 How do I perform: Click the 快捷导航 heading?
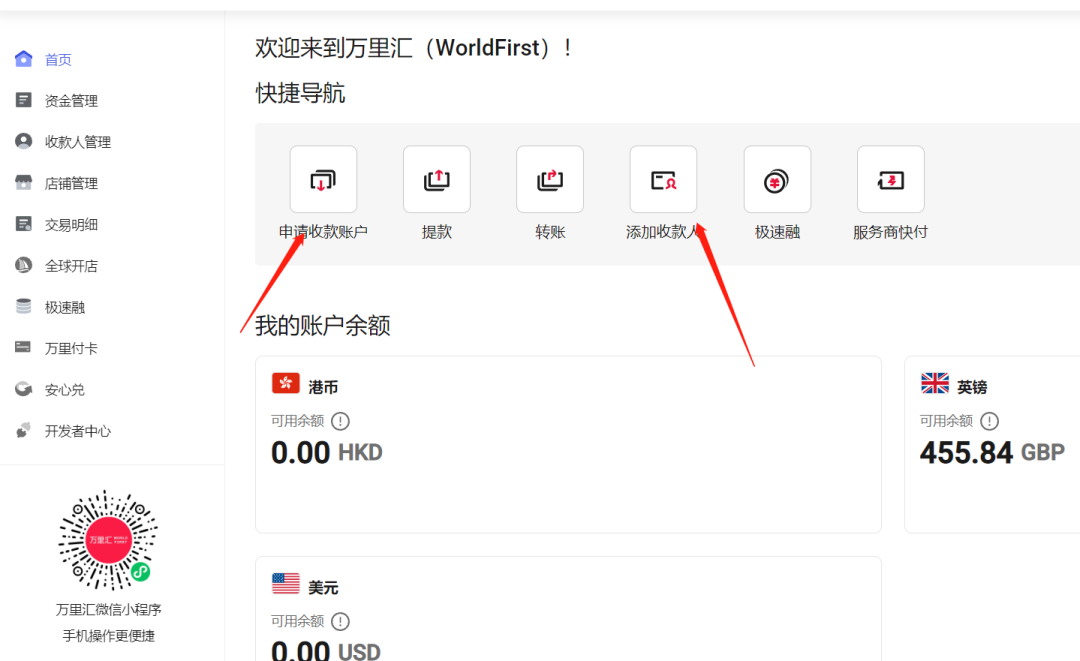(x=300, y=93)
